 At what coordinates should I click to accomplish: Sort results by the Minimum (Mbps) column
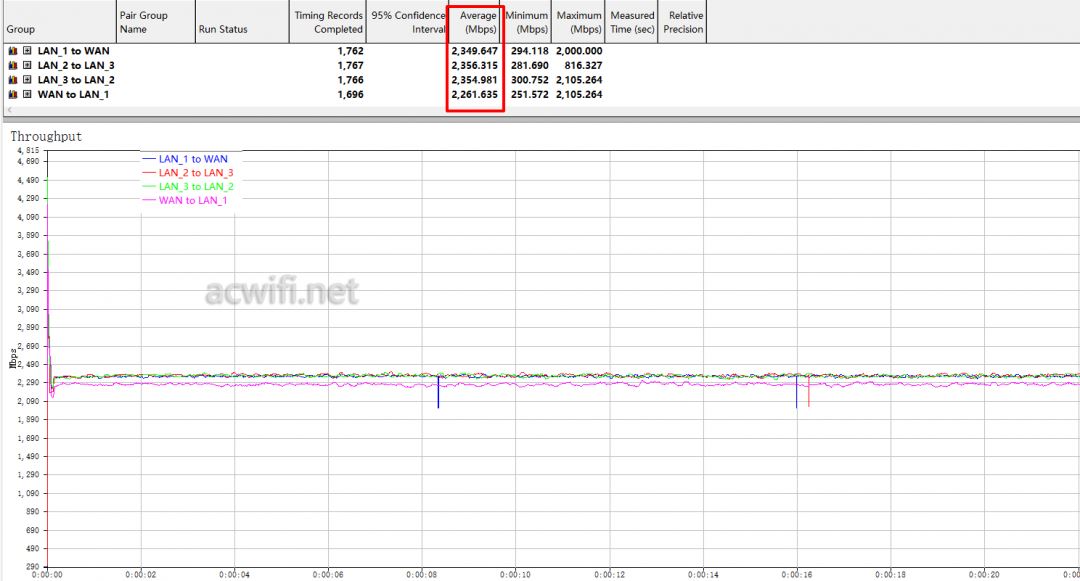click(x=527, y=21)
